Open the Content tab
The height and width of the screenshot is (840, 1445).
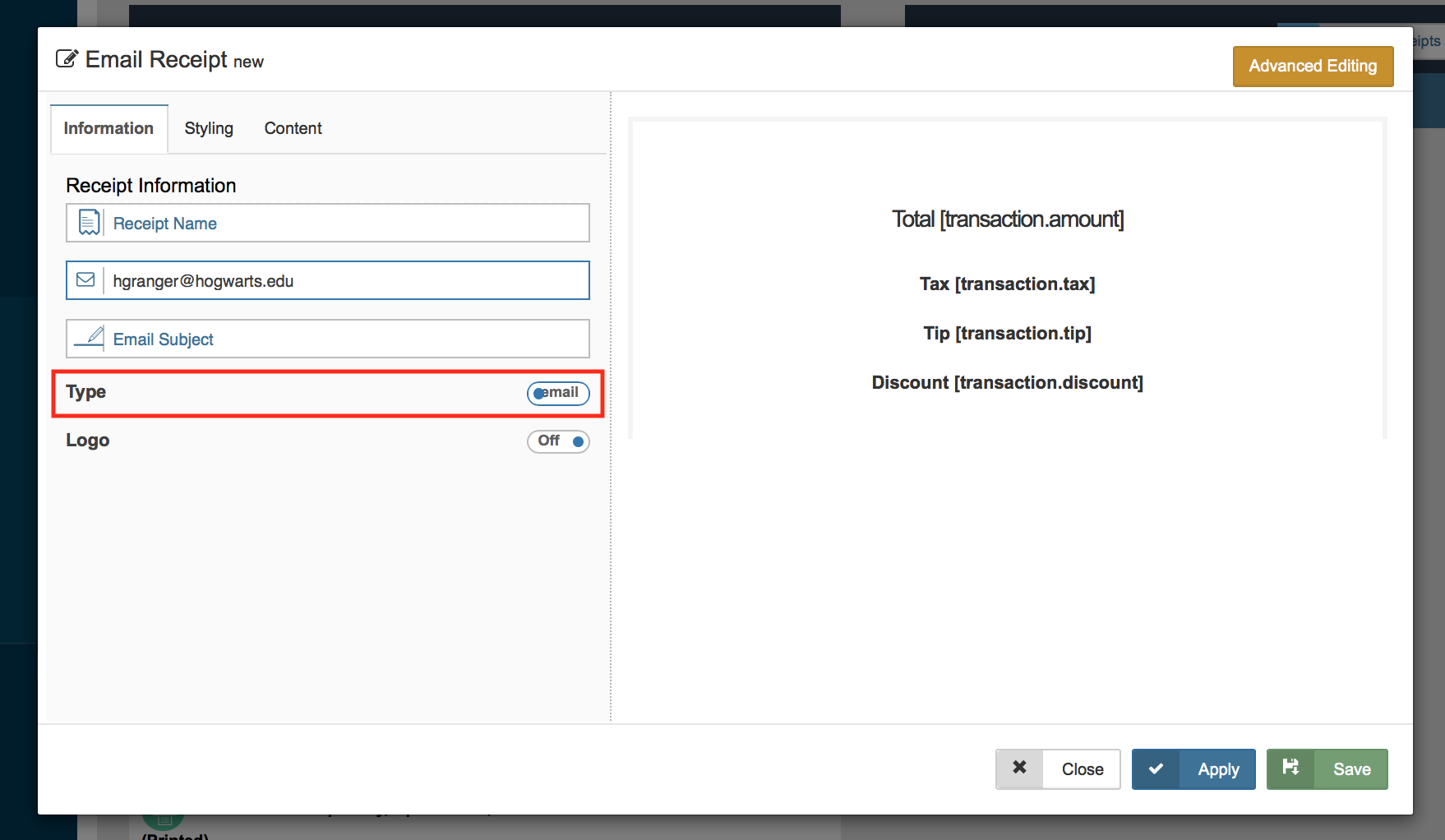(x=293, y=128)
